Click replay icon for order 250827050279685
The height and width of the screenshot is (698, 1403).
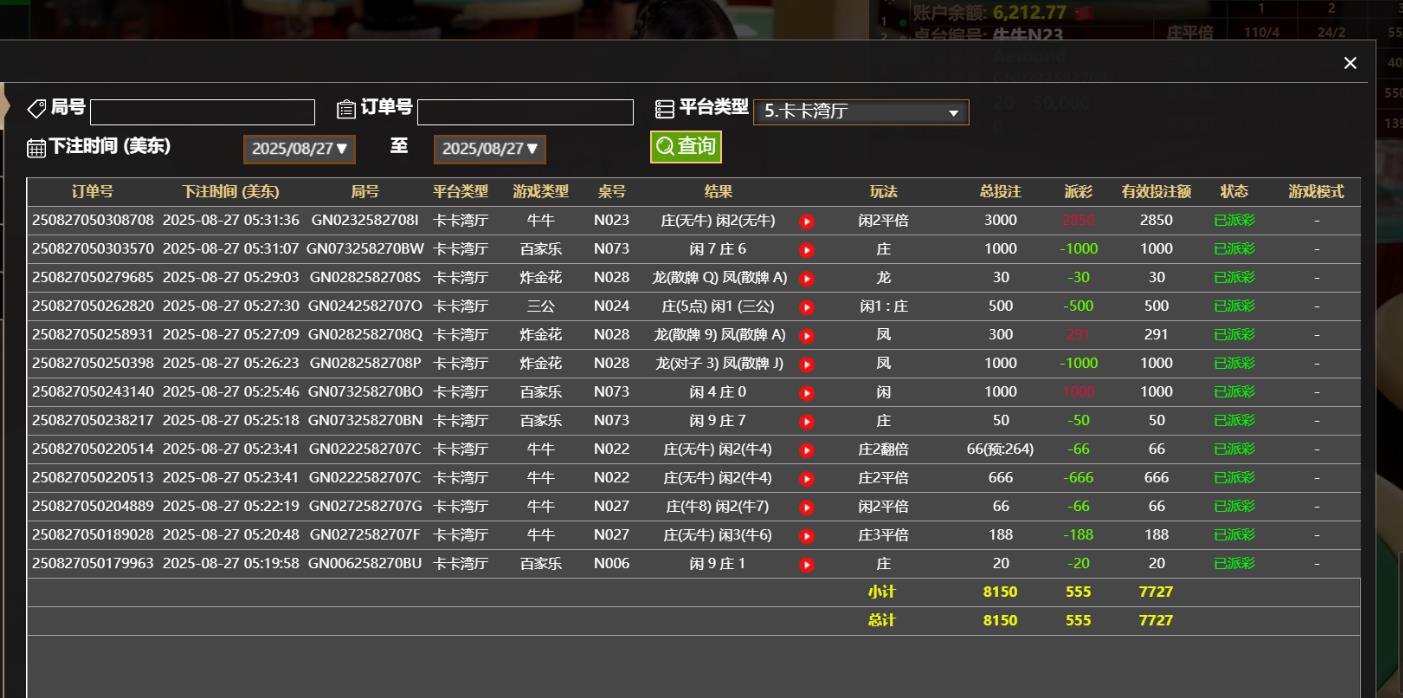click(x=807, y=278)
